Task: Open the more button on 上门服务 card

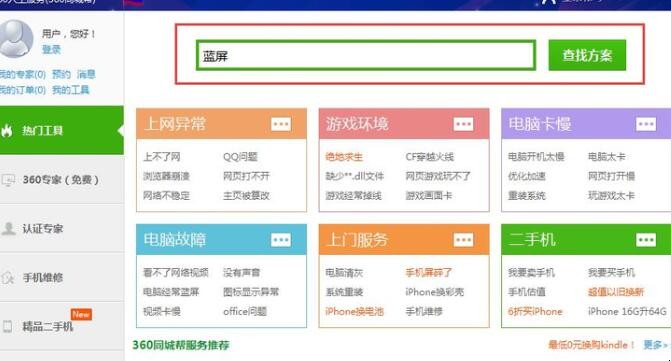Action: pyautogui.click(x=463, y=240)
